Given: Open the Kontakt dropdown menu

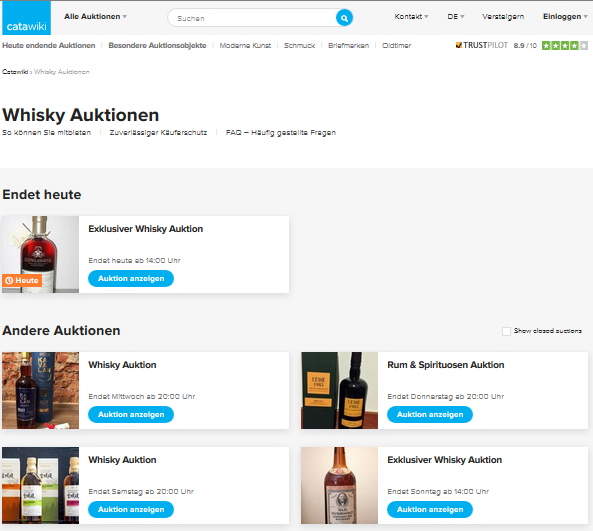Looking at the screenshot, I should tap(411, 17).
